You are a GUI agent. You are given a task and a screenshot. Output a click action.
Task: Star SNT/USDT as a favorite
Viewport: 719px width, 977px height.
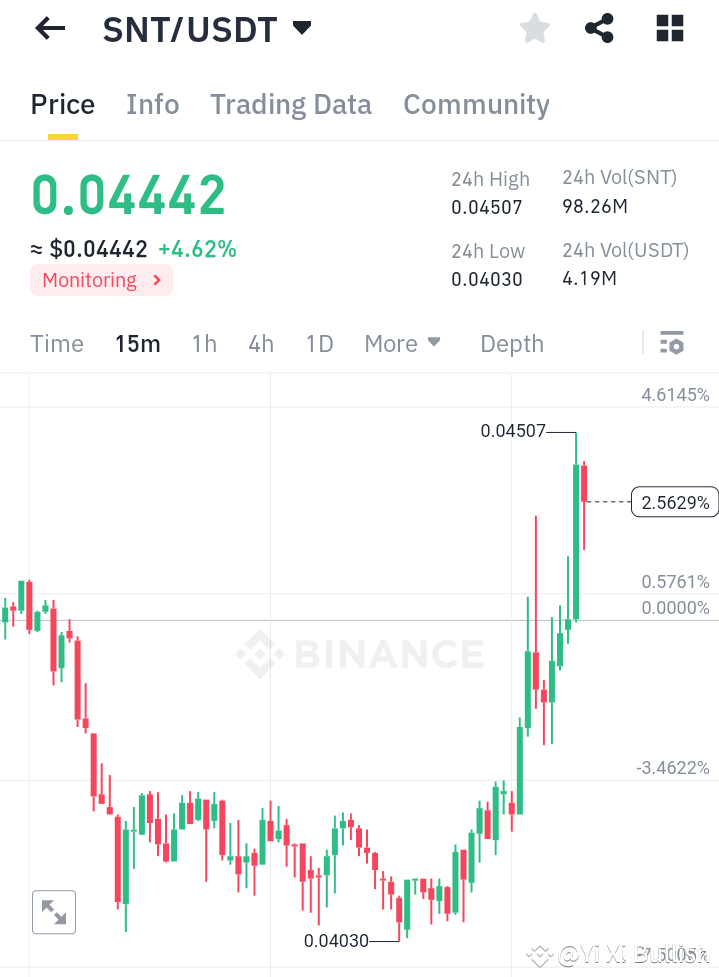point(534,28)
